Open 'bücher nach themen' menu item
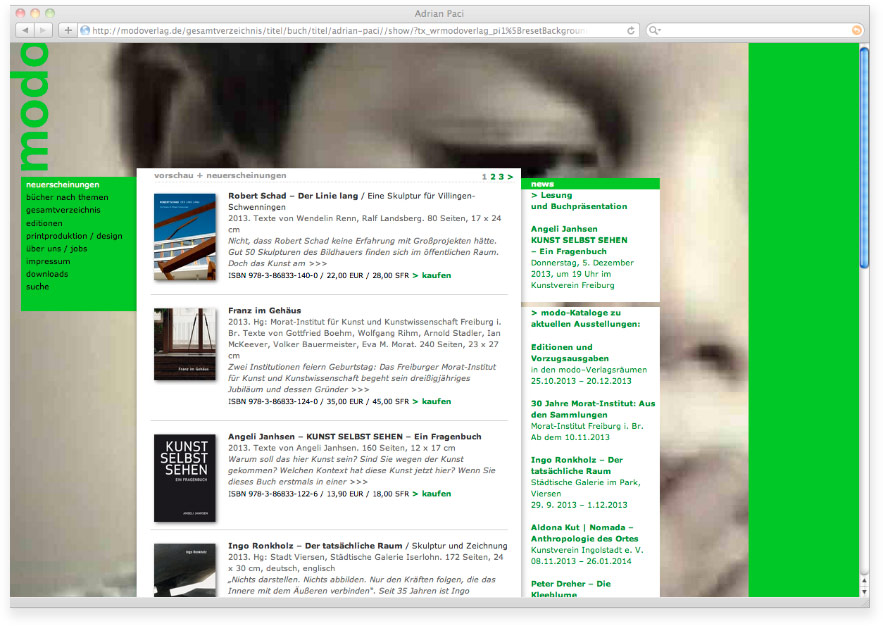883x626 pixels. click(67, 198)
